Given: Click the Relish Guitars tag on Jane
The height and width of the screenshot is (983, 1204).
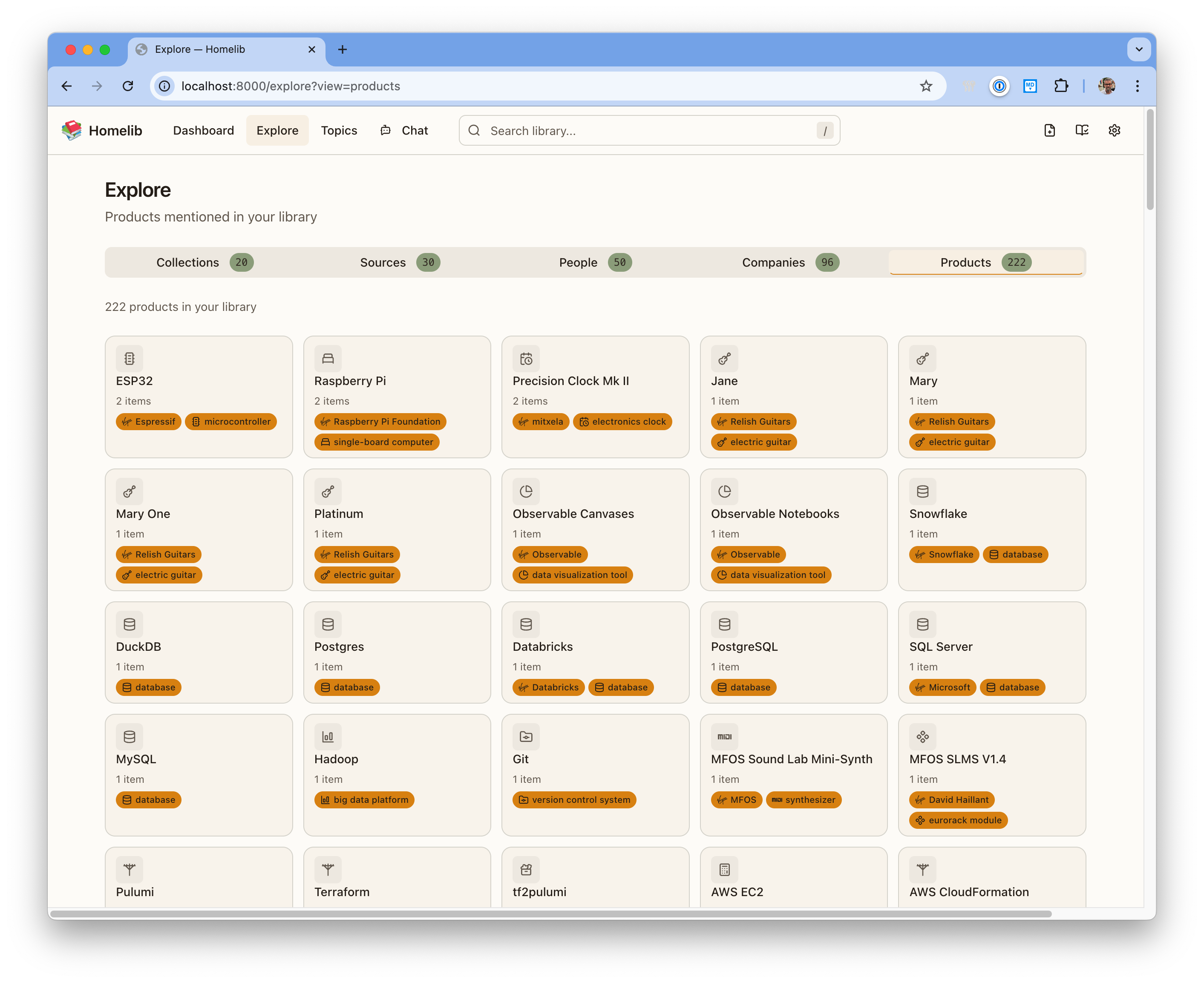Looking at the screenshot, I should (754, 421).
